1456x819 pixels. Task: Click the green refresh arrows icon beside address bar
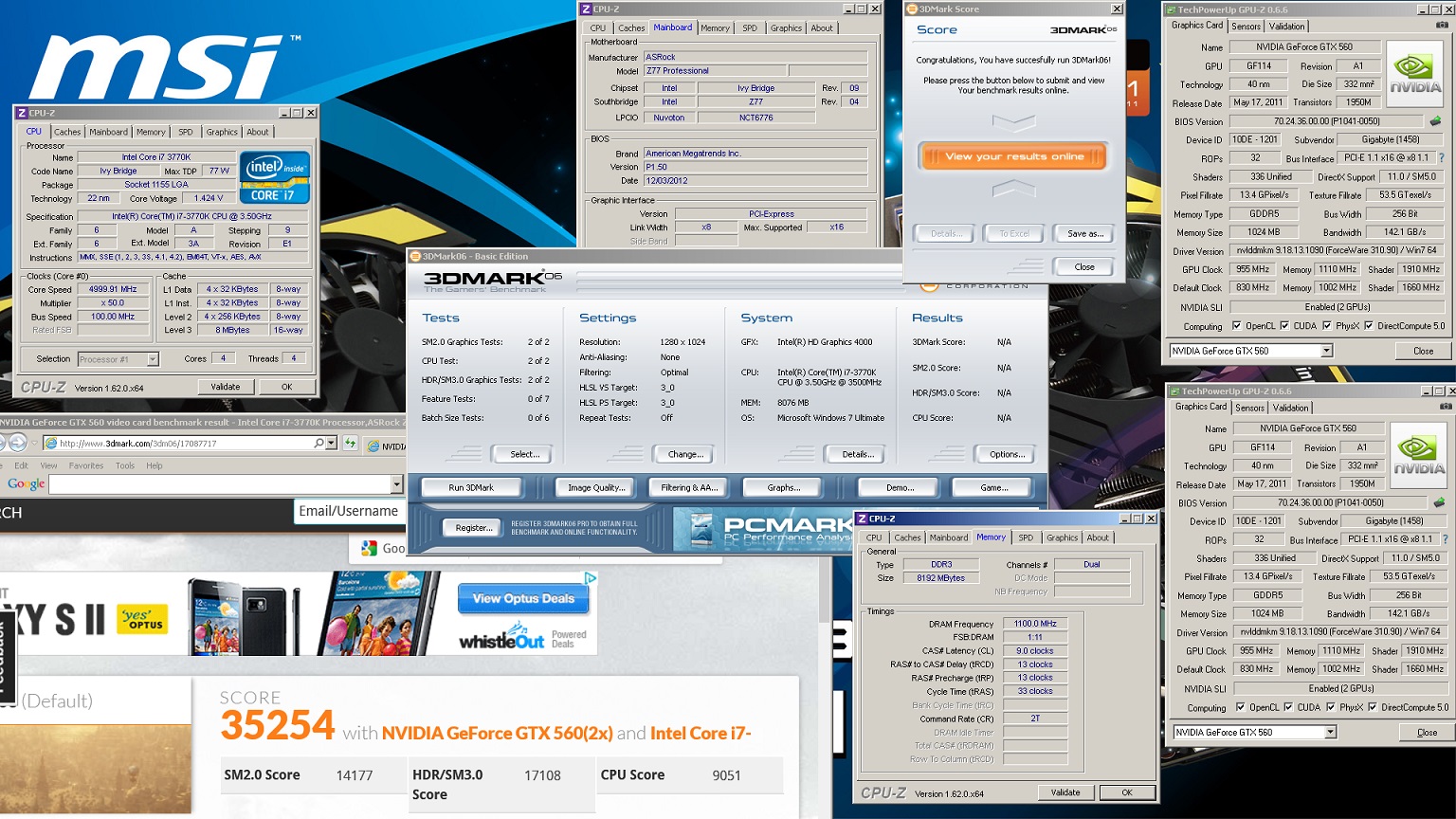coord(351,443)
